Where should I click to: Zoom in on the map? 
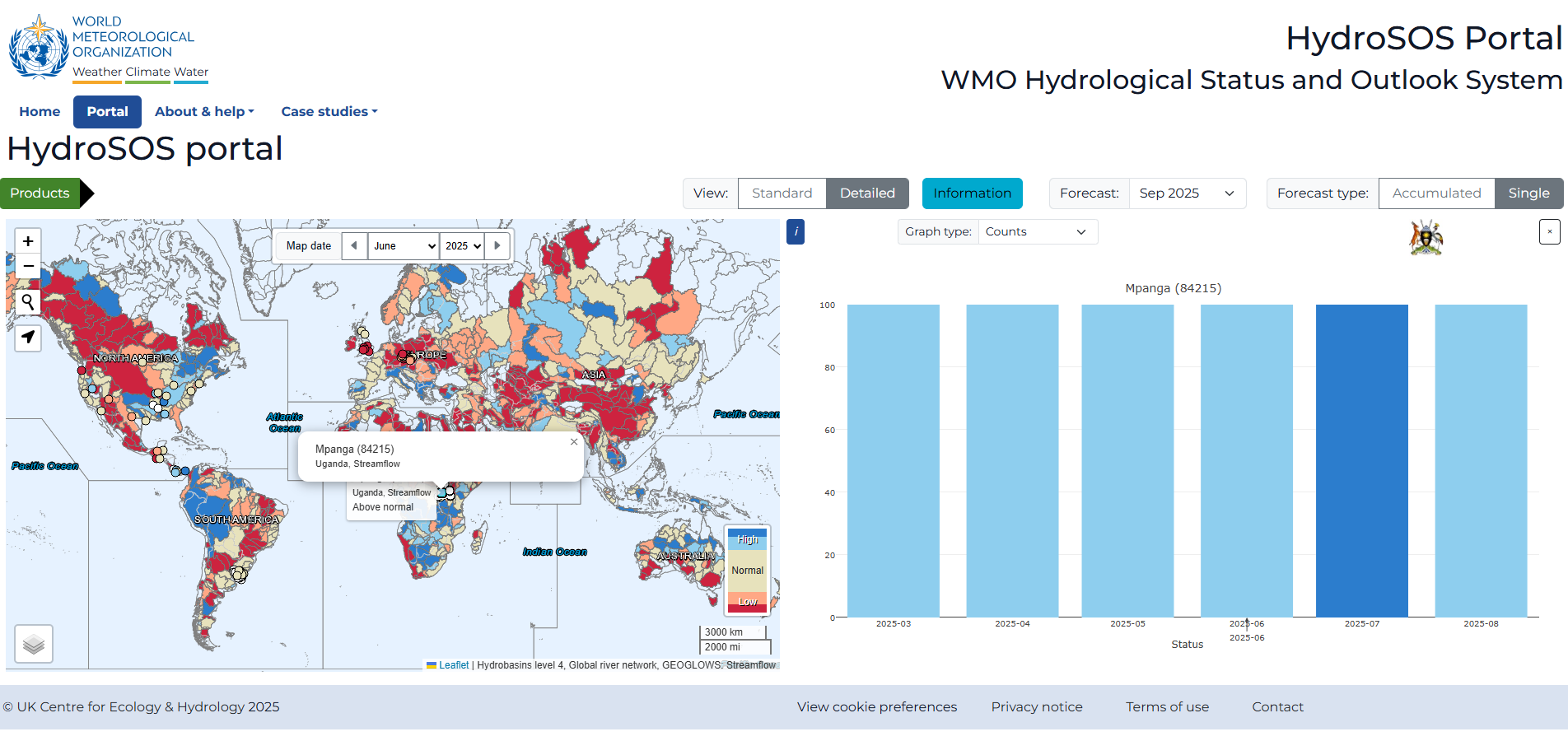28,241
